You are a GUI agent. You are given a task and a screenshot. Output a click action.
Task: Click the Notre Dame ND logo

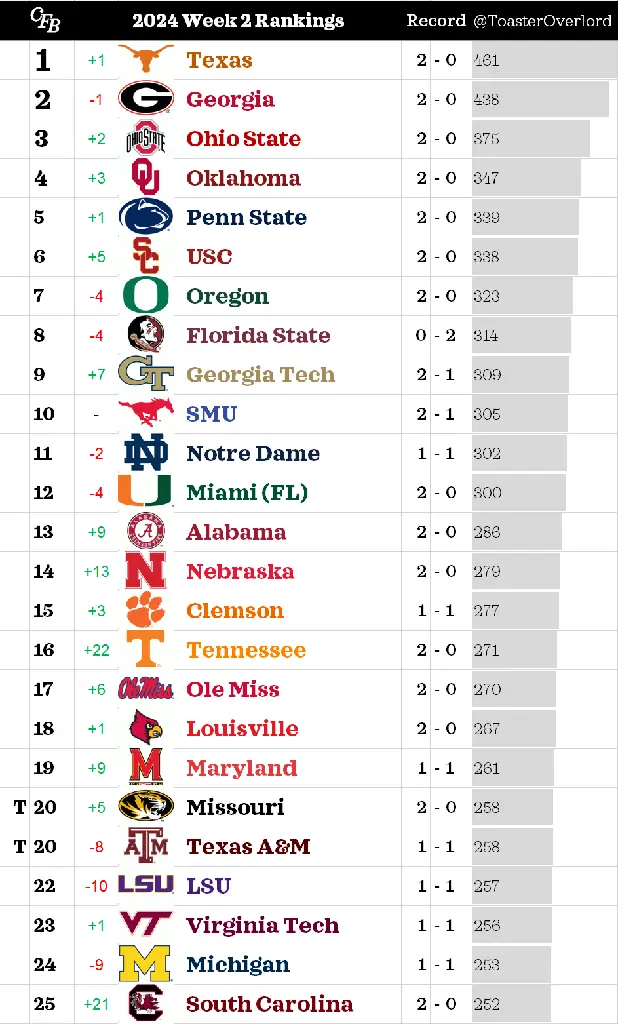(146, 453)
